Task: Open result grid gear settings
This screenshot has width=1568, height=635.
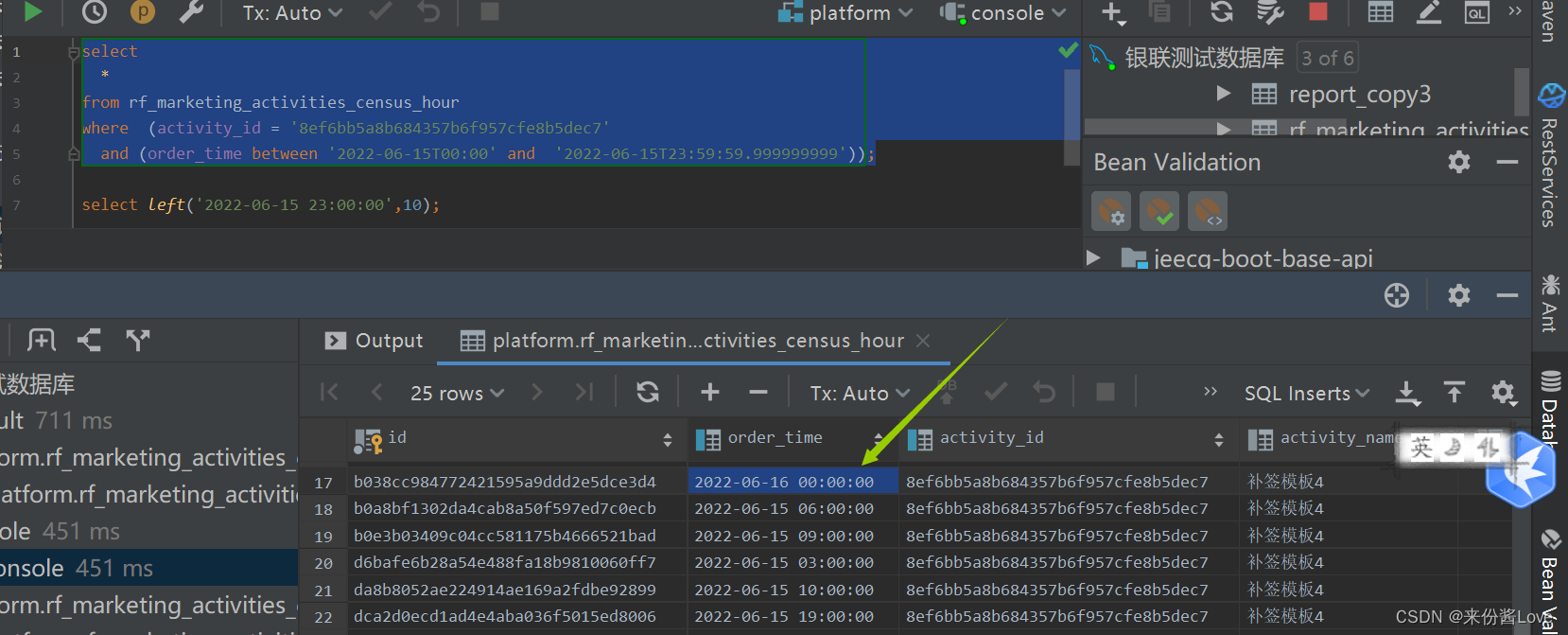Action: (1504, 393)
